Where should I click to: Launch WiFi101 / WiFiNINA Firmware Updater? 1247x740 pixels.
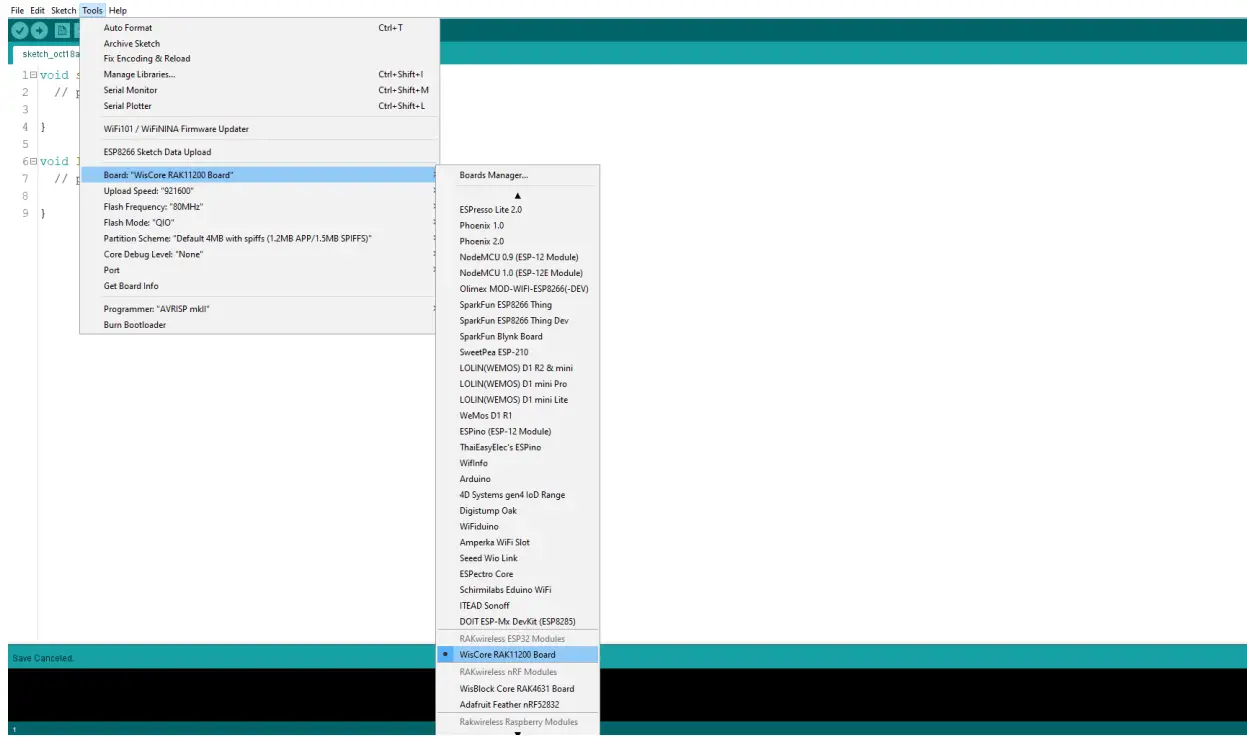pyautogui.click(x=259, y=129)
